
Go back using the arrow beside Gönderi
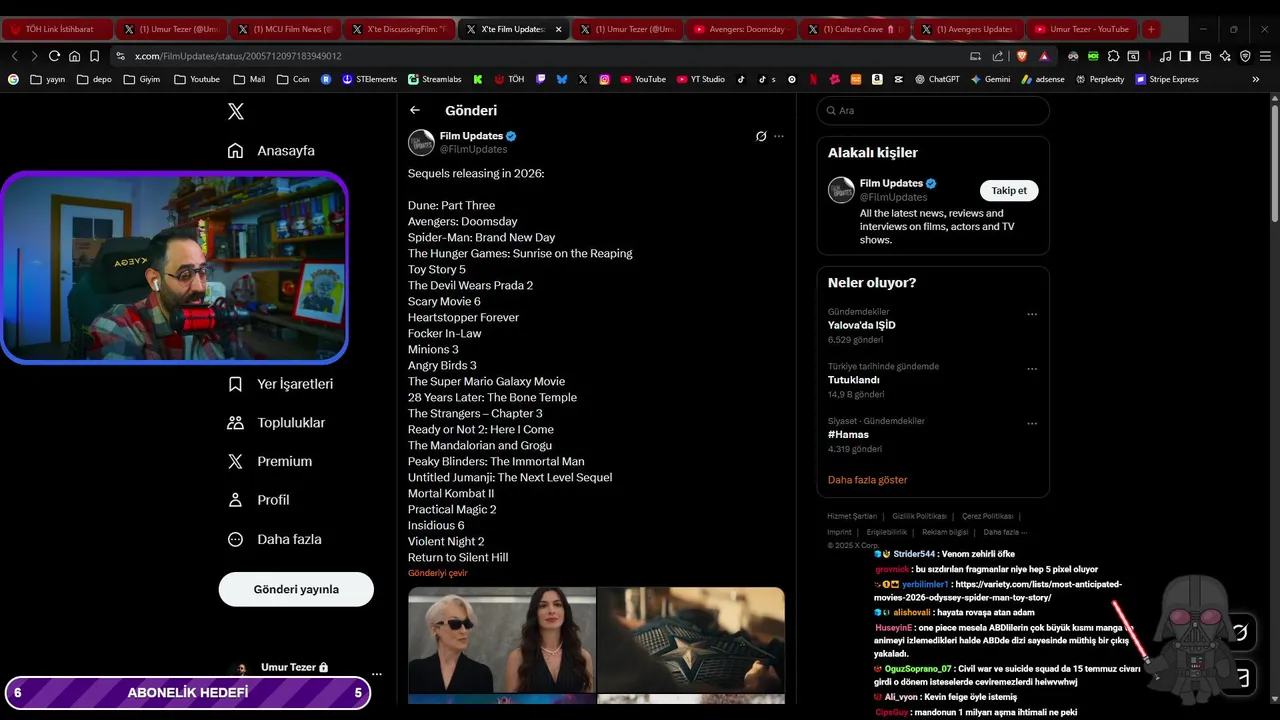[x=415, y=110]
